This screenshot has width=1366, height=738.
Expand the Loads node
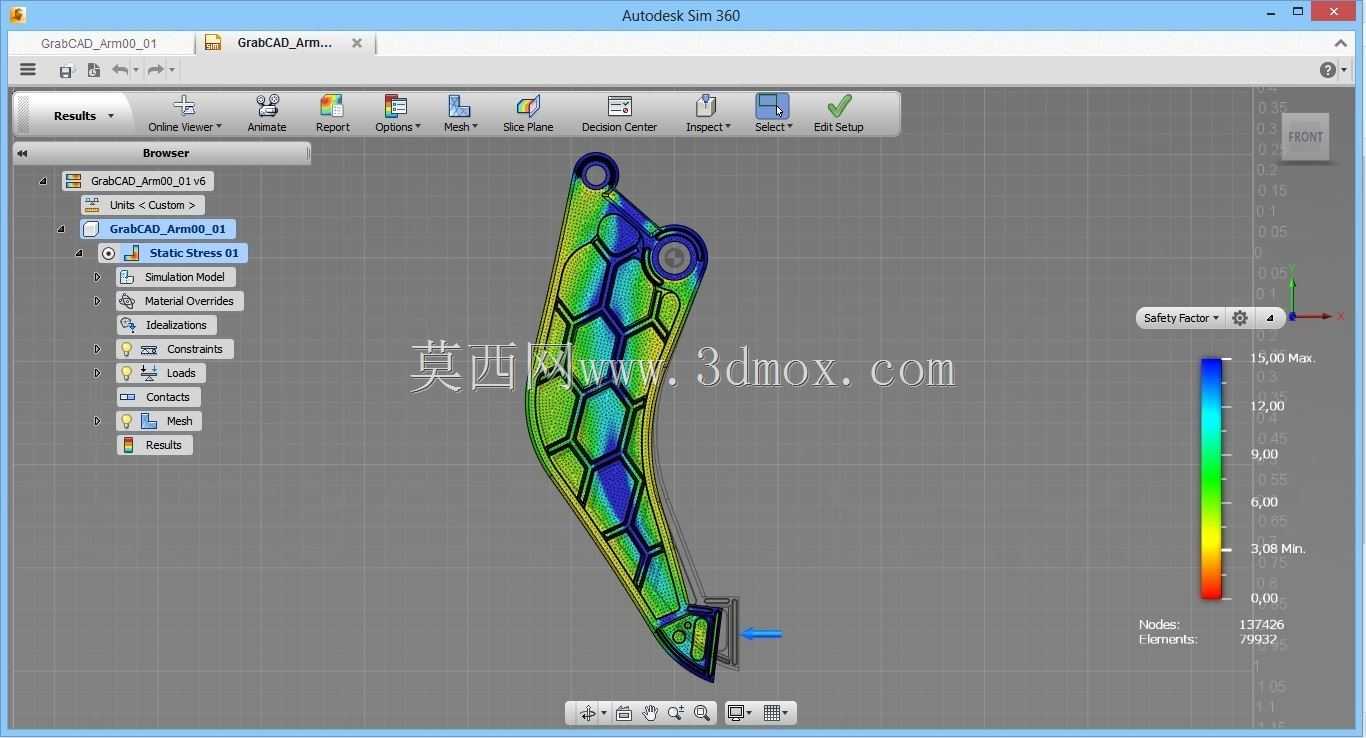pos(97,373)
